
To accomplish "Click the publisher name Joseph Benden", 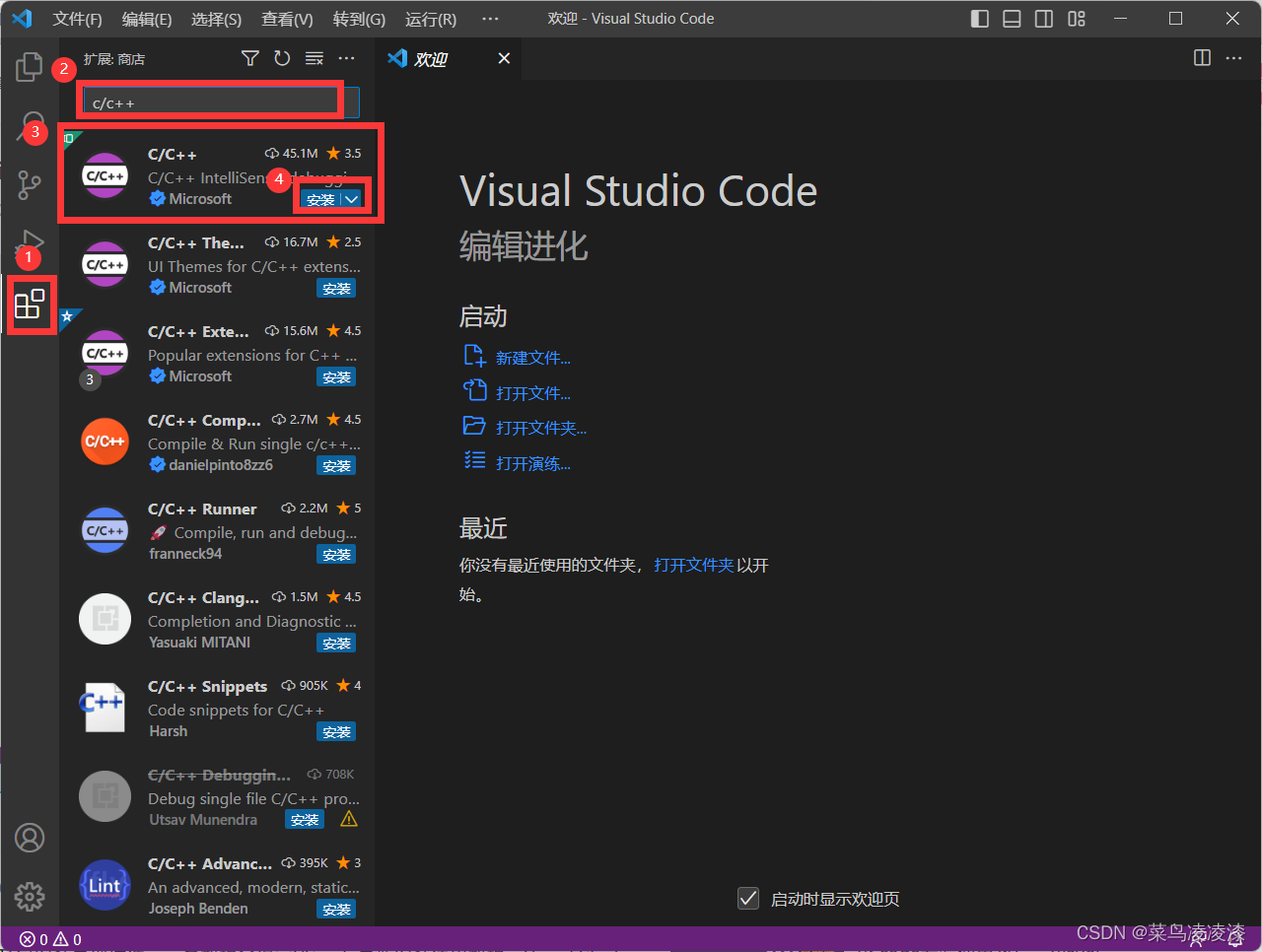I will pyautogui.click(x=198, y=909).
